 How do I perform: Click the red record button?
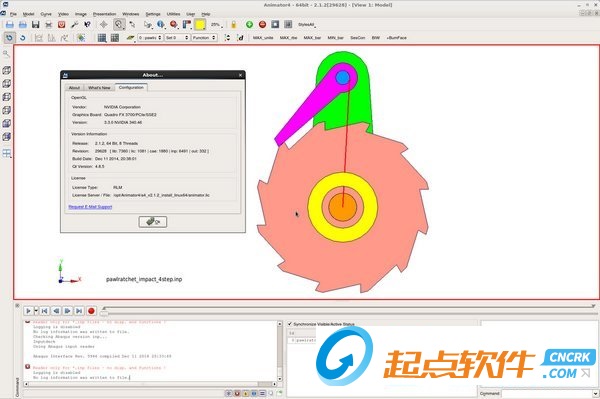click(x=91, y=311)
